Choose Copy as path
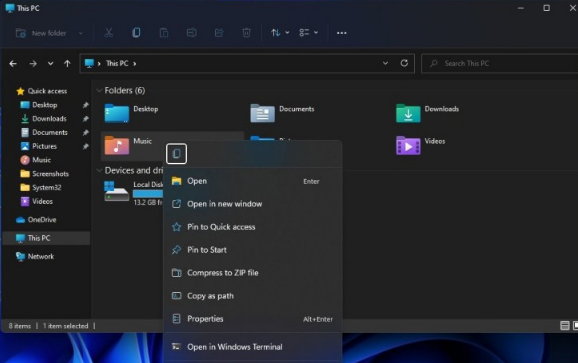 point(253,296)
